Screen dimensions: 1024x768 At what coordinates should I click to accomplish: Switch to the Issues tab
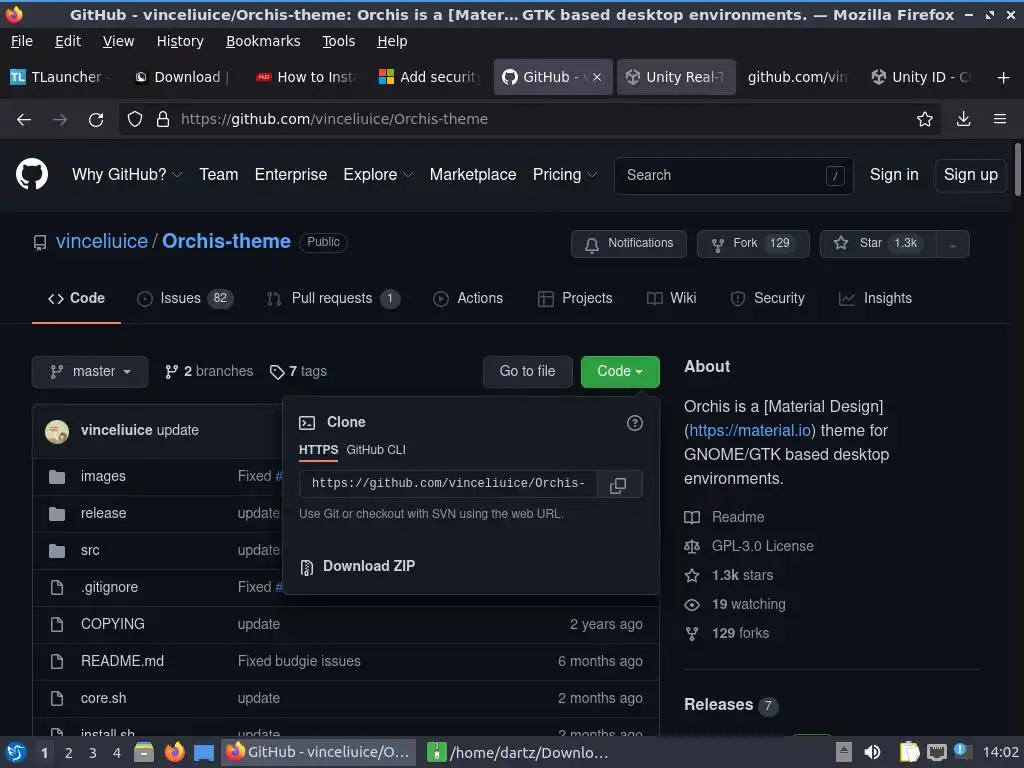[x=185, y=298]
